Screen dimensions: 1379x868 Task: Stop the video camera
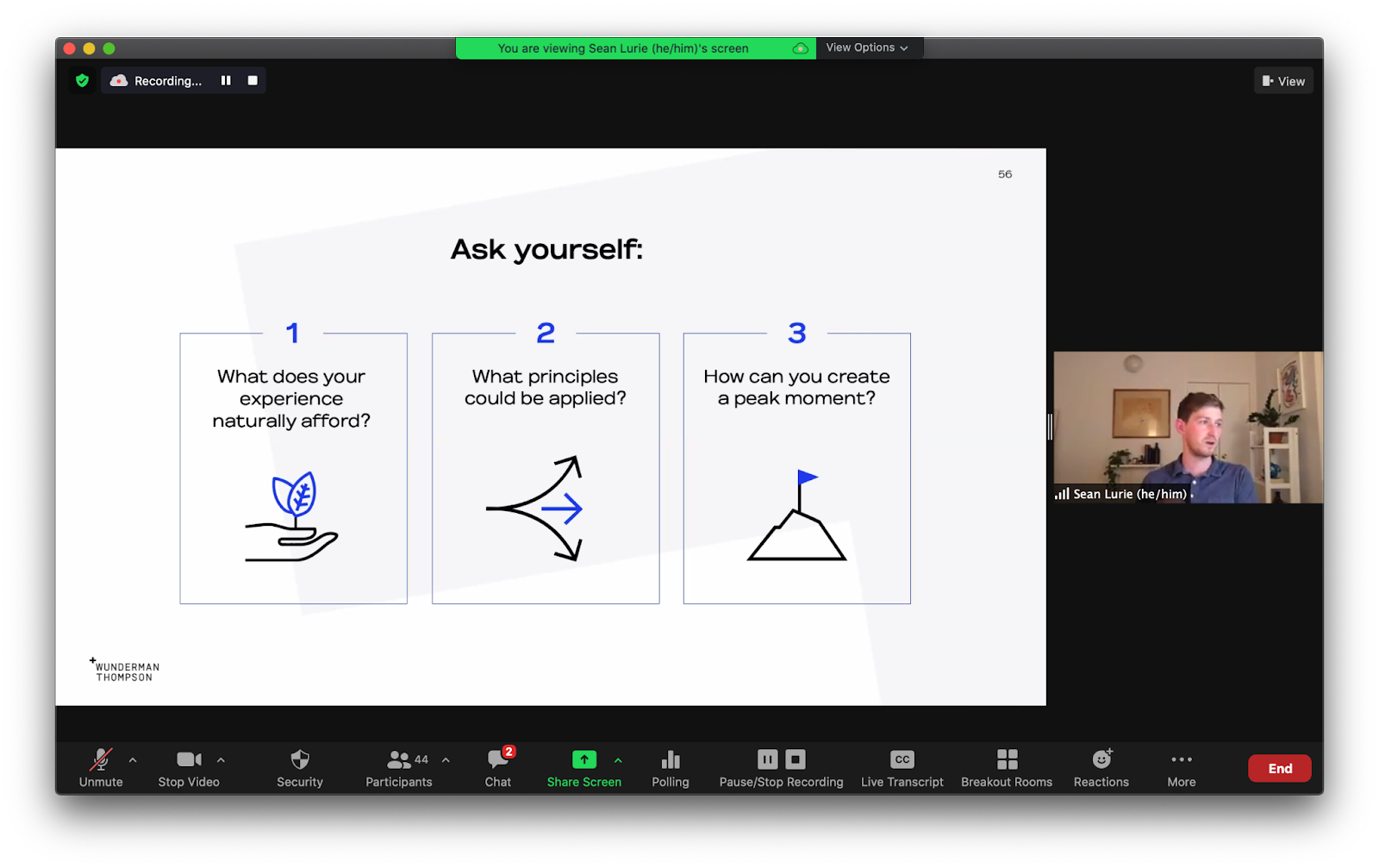click(189, 767)
